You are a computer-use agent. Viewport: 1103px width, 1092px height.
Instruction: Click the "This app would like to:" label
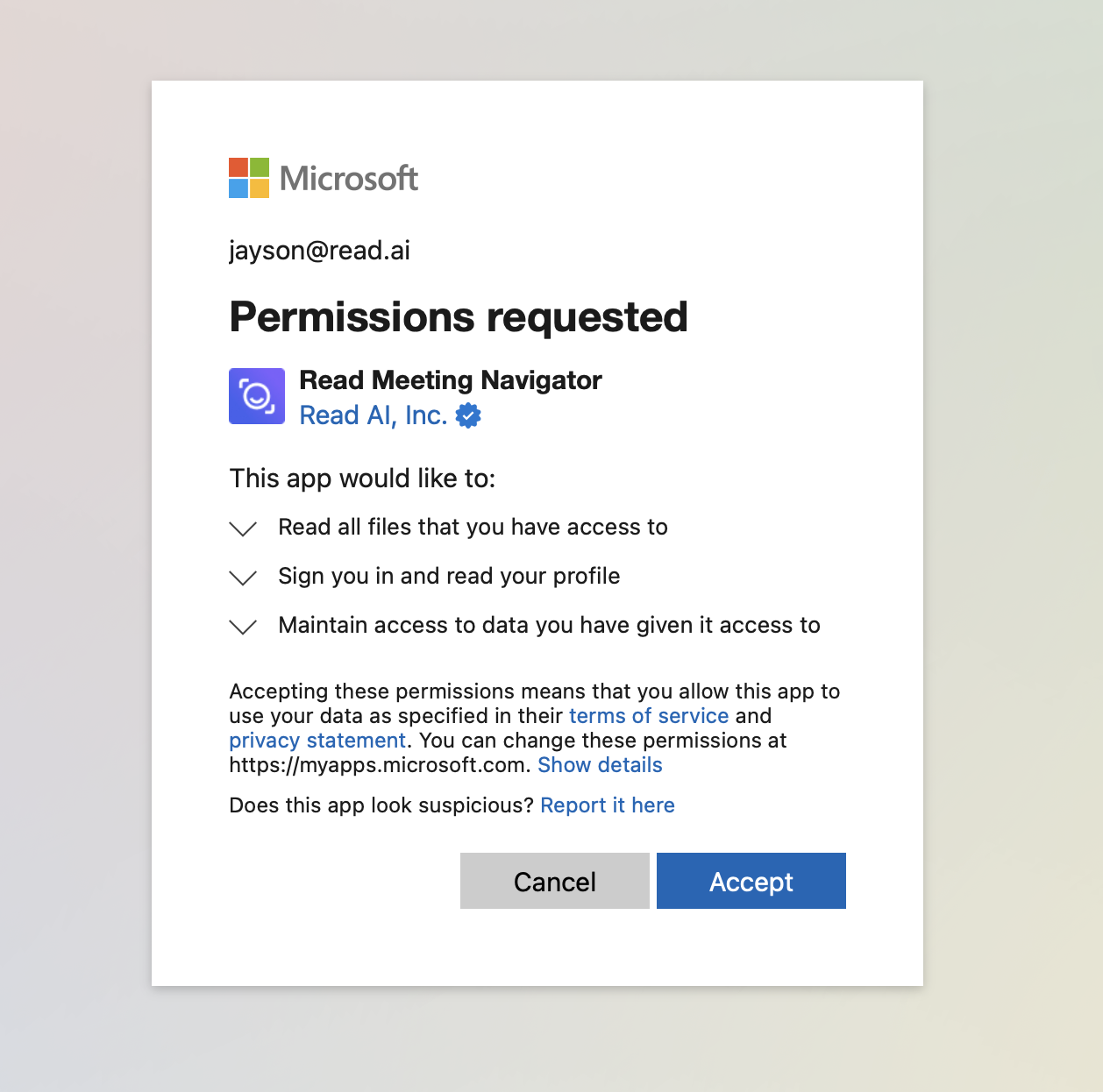click(362, 479)
